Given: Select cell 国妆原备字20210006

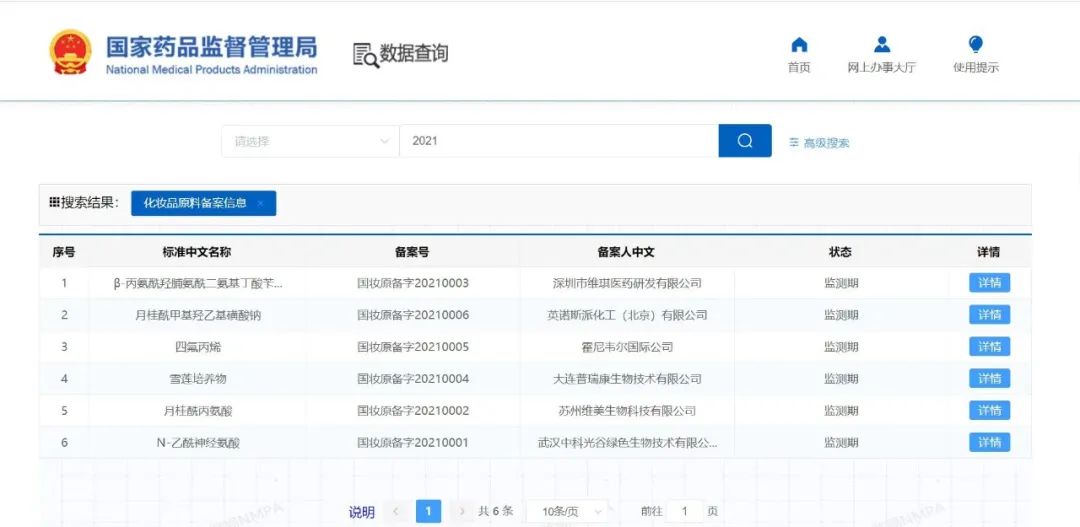Looking at the screenshot, I should [x=413, y=316].
